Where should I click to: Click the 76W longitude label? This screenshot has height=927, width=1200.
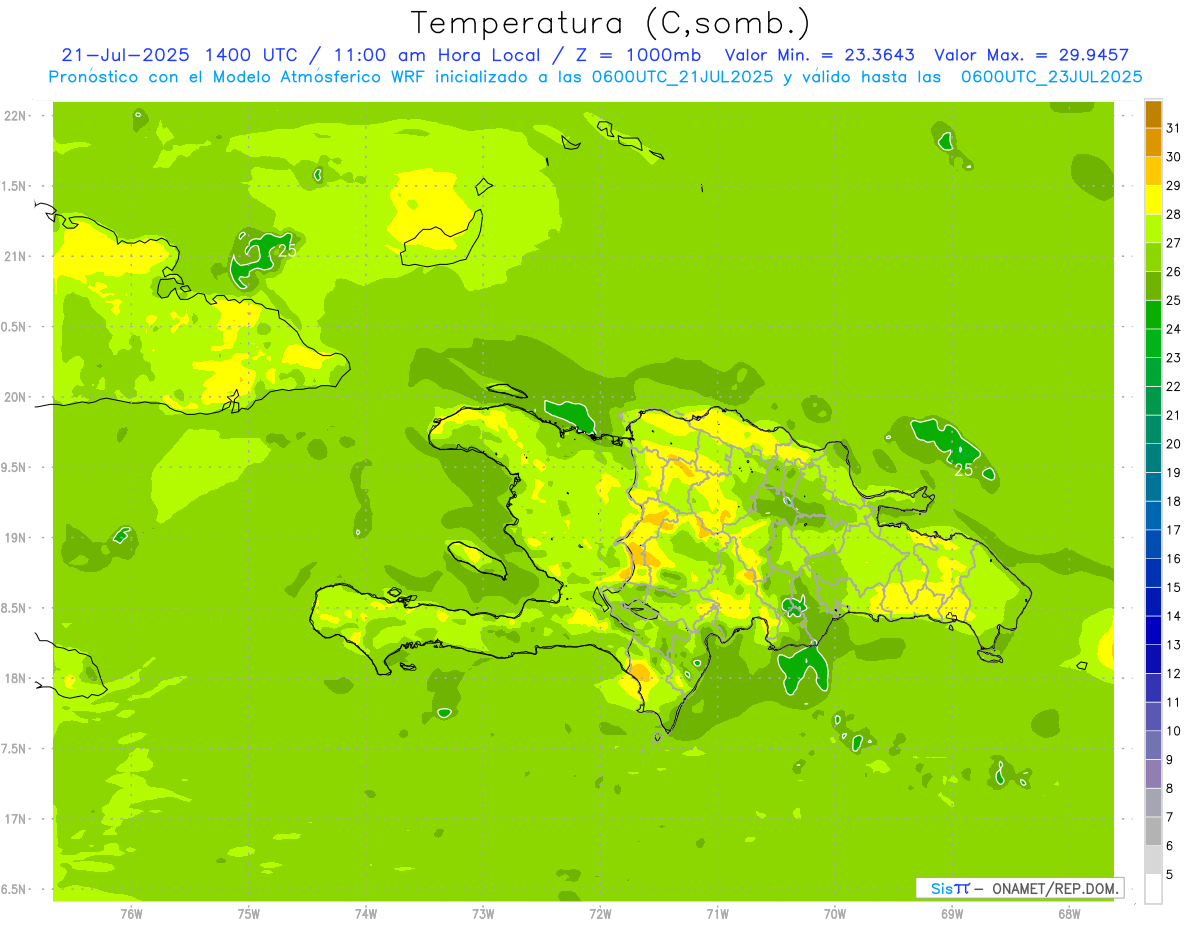[131, 914]
